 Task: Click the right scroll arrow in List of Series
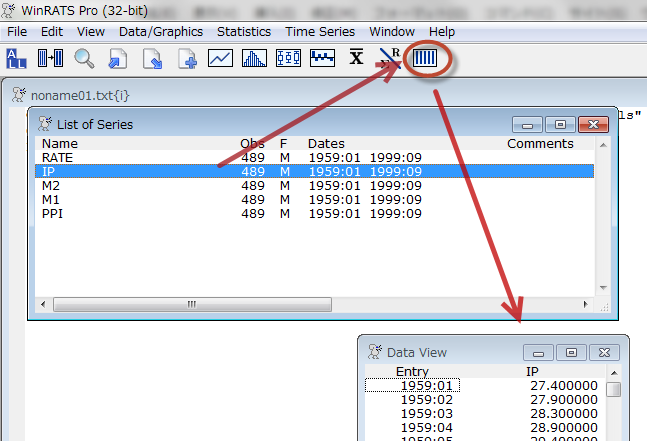coord(585,304)
